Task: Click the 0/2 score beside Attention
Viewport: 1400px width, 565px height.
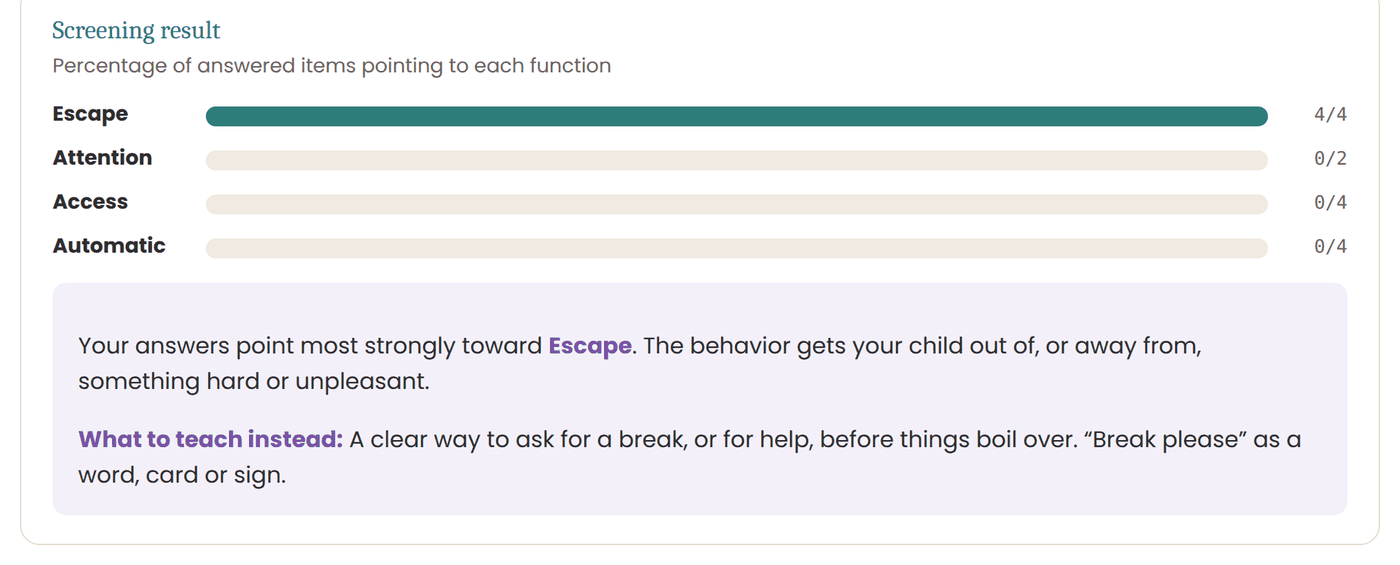Action: pyautogui.click(x=1330, y=159)
